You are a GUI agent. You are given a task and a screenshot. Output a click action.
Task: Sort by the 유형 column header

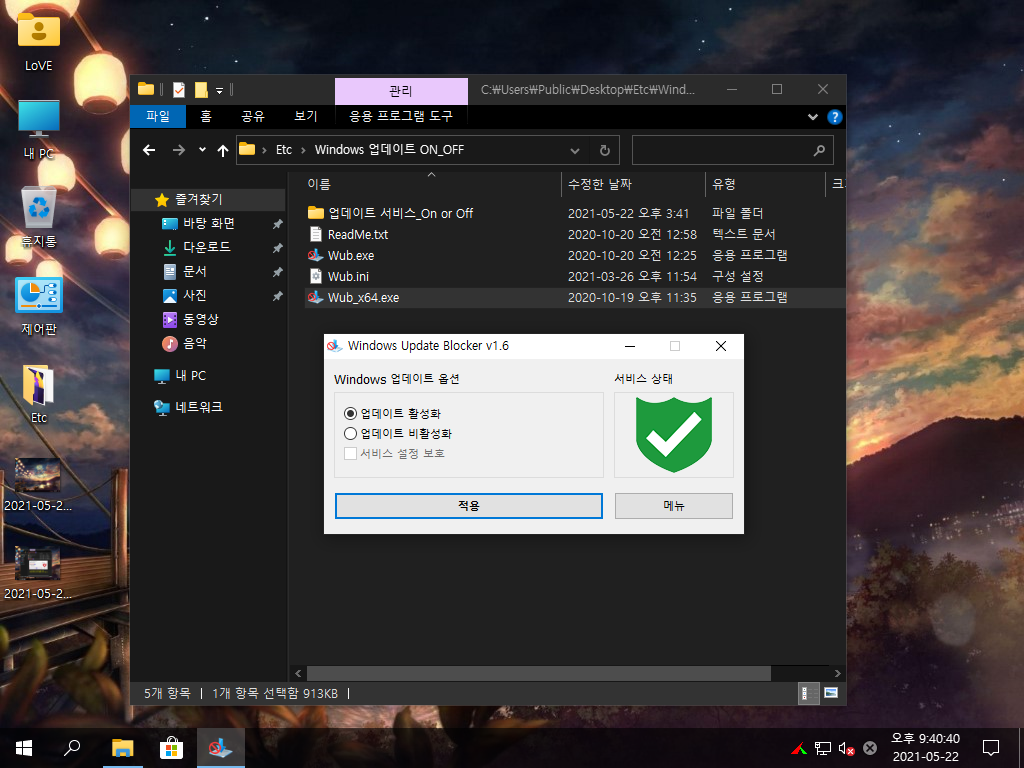765,184
